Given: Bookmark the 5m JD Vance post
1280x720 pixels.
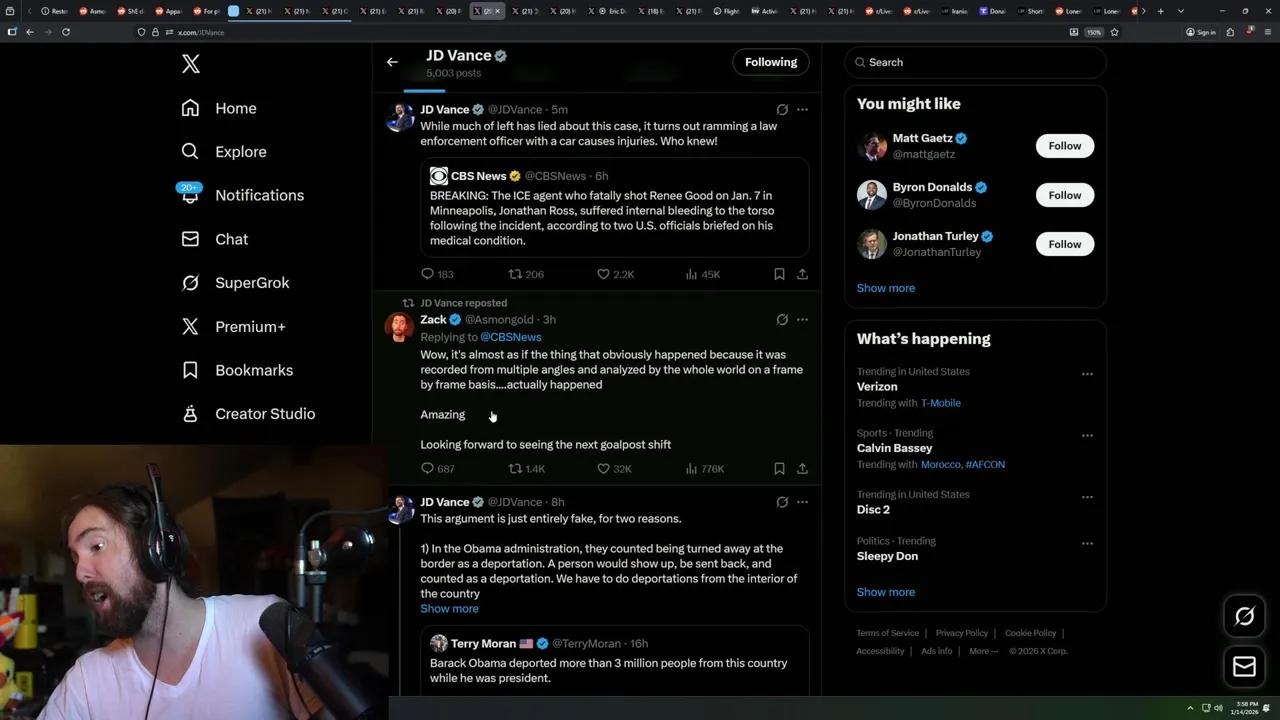Looking at the screenshot, I should coord(779,274).
